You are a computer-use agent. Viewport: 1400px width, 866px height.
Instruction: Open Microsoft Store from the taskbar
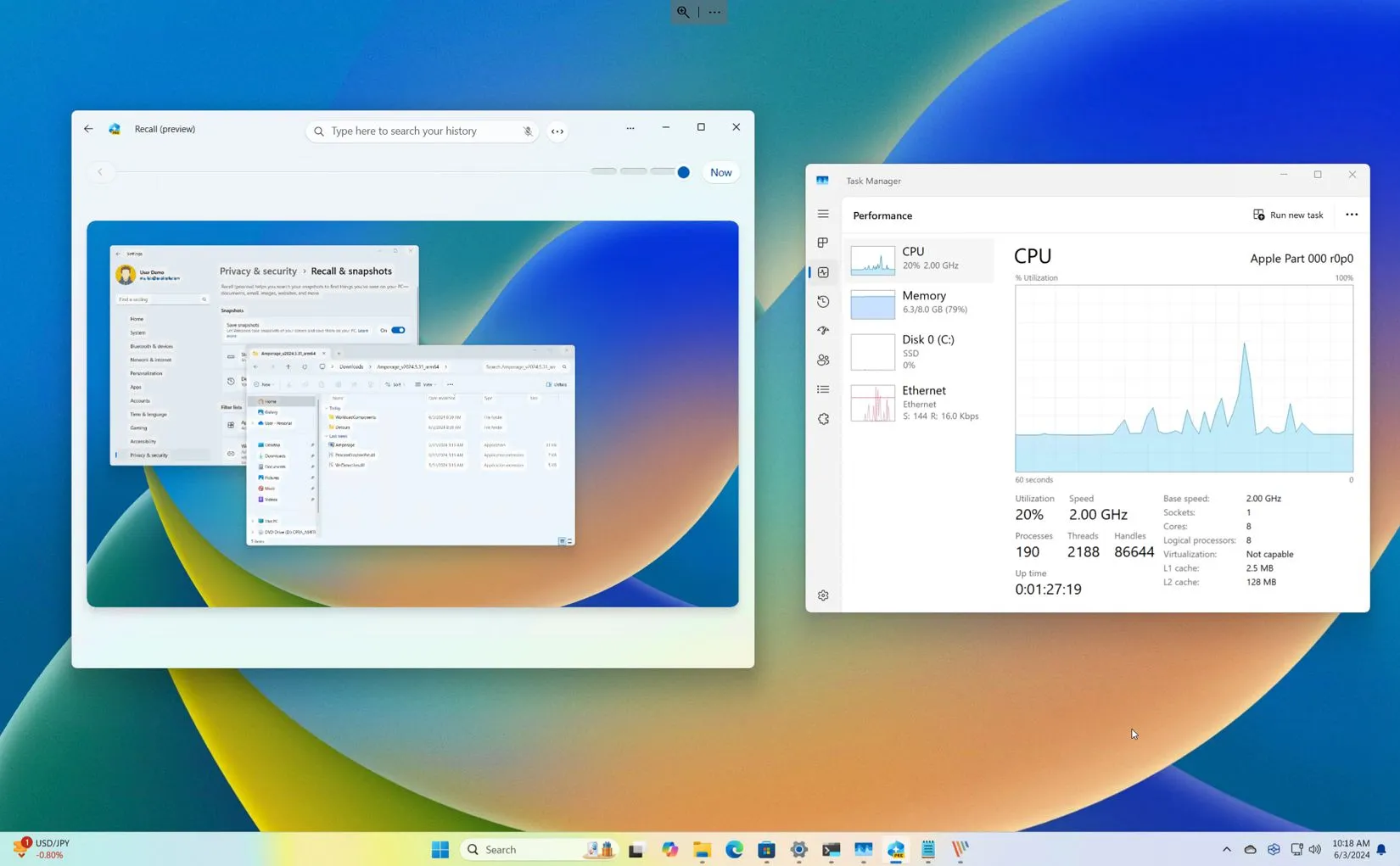coord(766,849)
